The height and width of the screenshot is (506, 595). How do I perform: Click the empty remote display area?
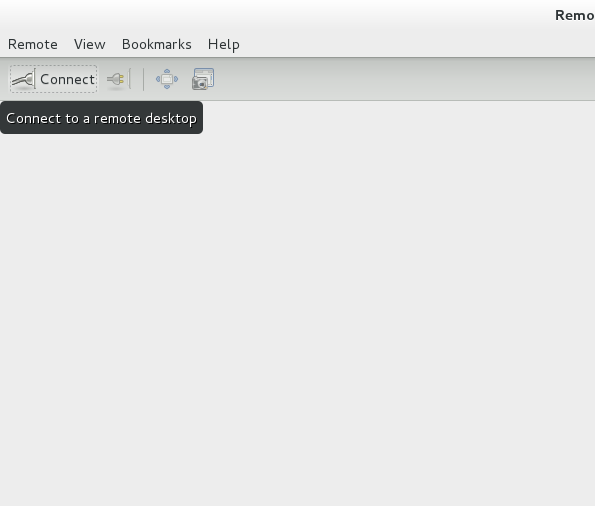click(x=298, y=304)
